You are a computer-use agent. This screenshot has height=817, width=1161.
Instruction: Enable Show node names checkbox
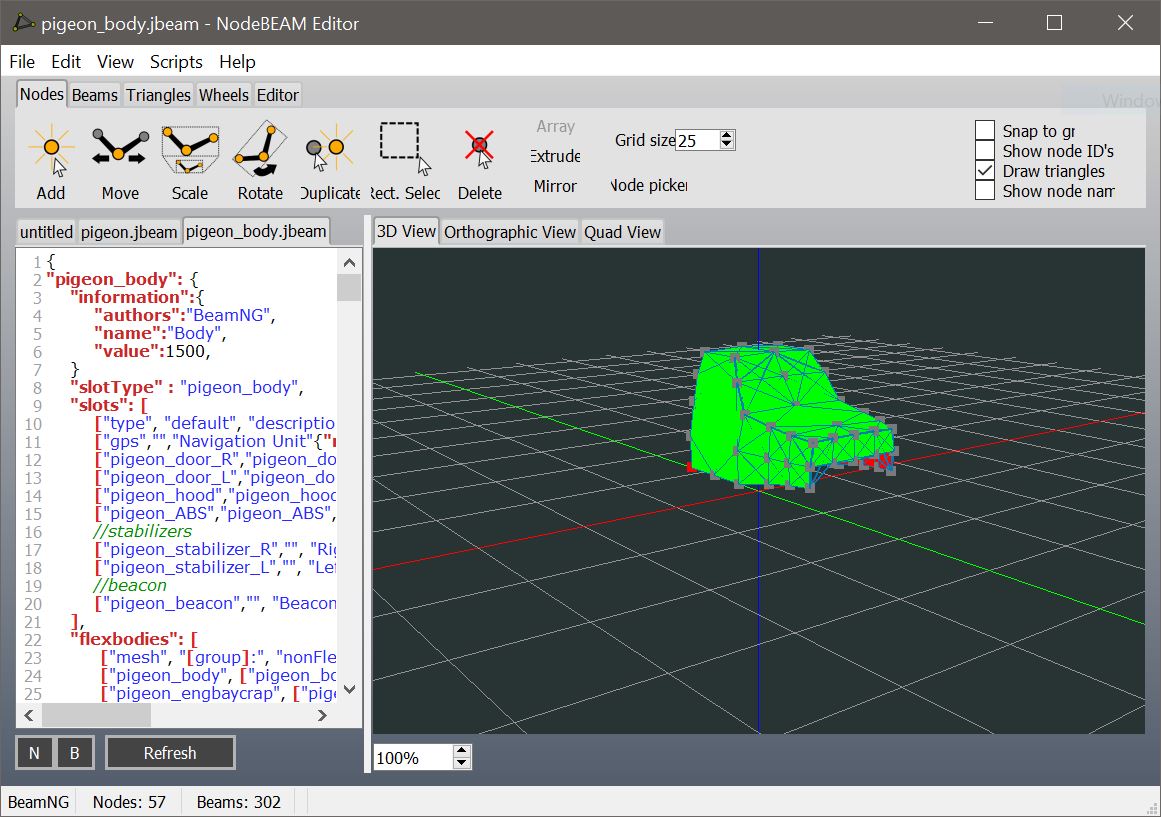pos(985,190)
